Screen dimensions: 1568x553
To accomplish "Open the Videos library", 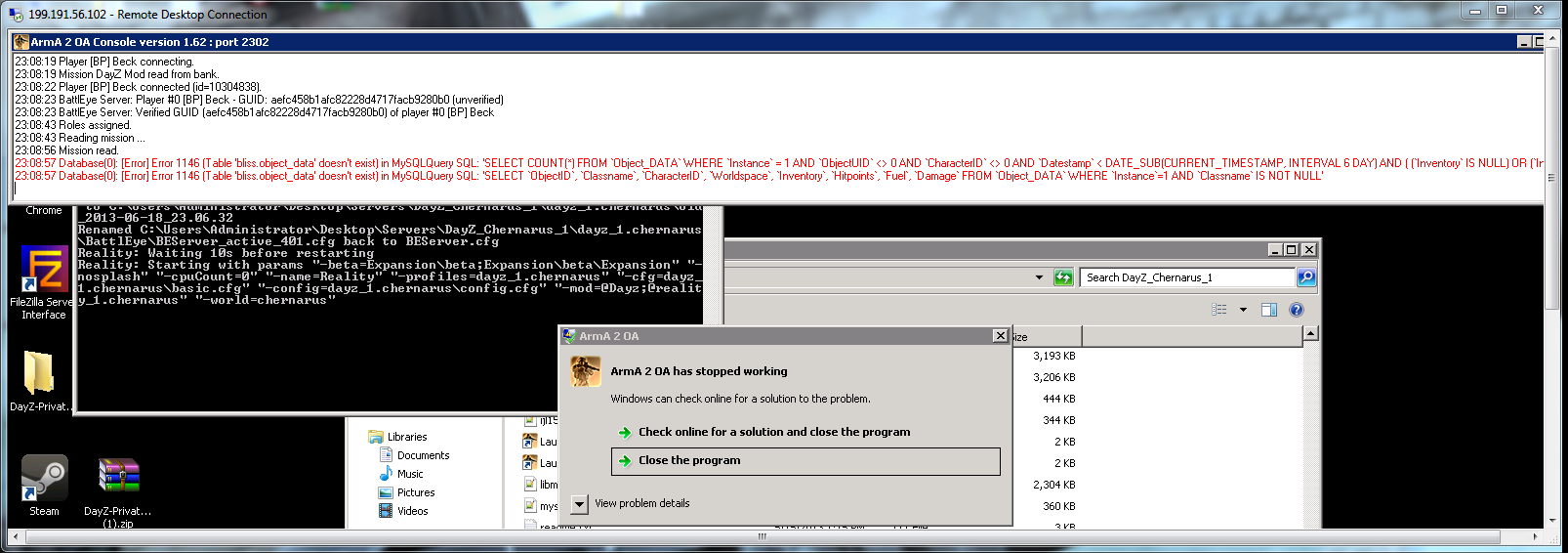I will tap(413, 511).
